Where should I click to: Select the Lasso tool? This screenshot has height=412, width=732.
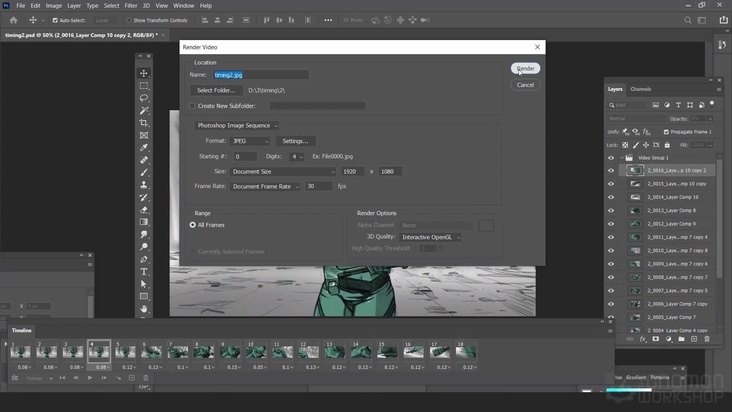click(144, 98)
